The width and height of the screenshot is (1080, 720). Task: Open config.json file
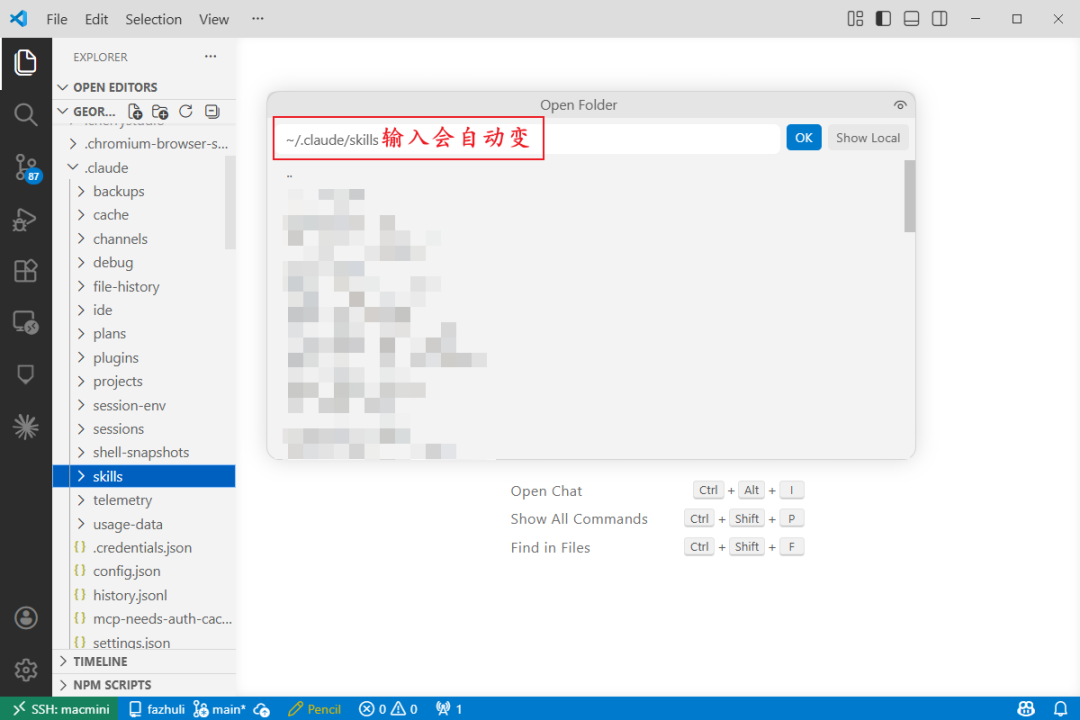point(144,571)
